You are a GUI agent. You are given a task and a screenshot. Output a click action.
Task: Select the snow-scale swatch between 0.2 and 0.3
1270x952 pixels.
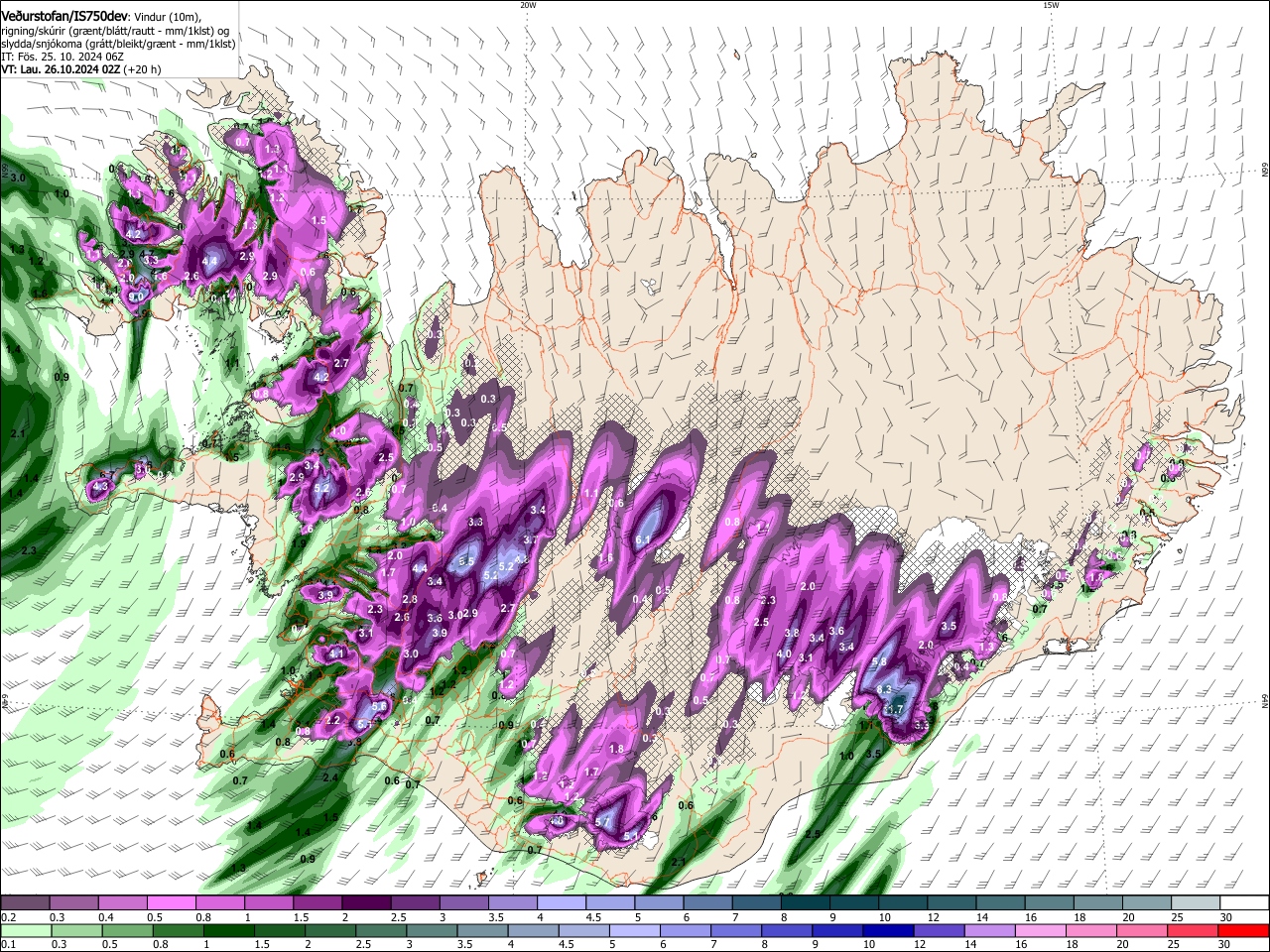(x=25, y=902)
